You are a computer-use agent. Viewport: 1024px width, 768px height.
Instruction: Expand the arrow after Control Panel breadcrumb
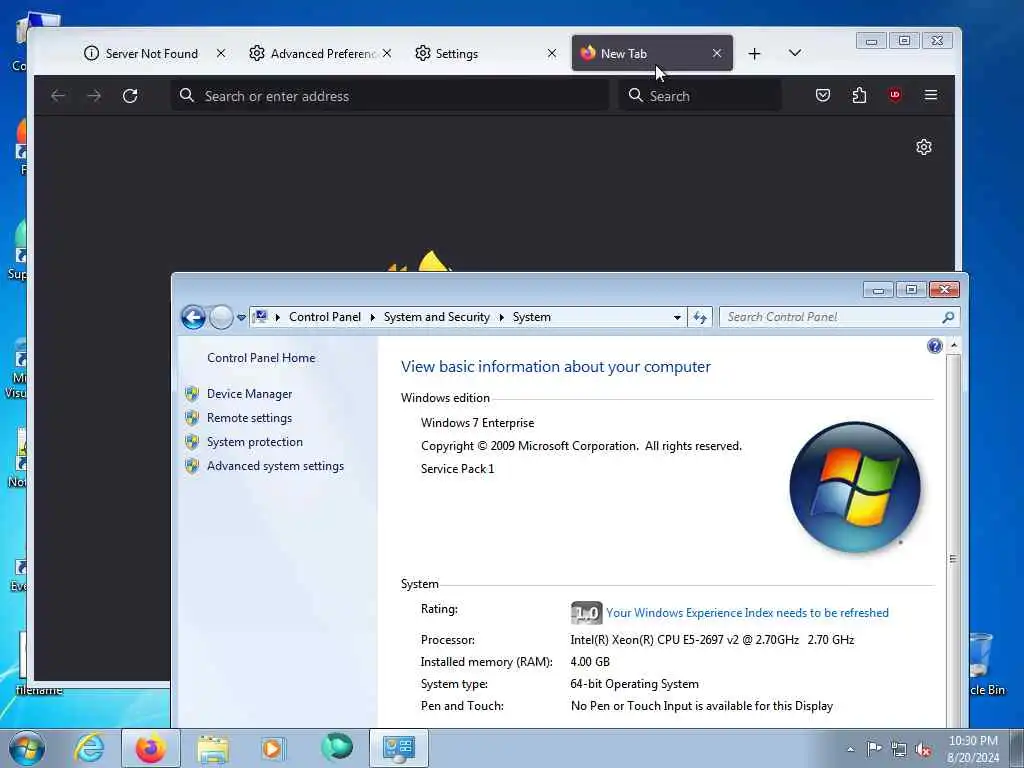(372, 317)
